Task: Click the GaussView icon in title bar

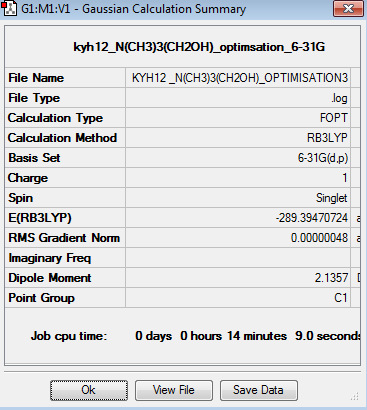Action: tap(9, 8)
